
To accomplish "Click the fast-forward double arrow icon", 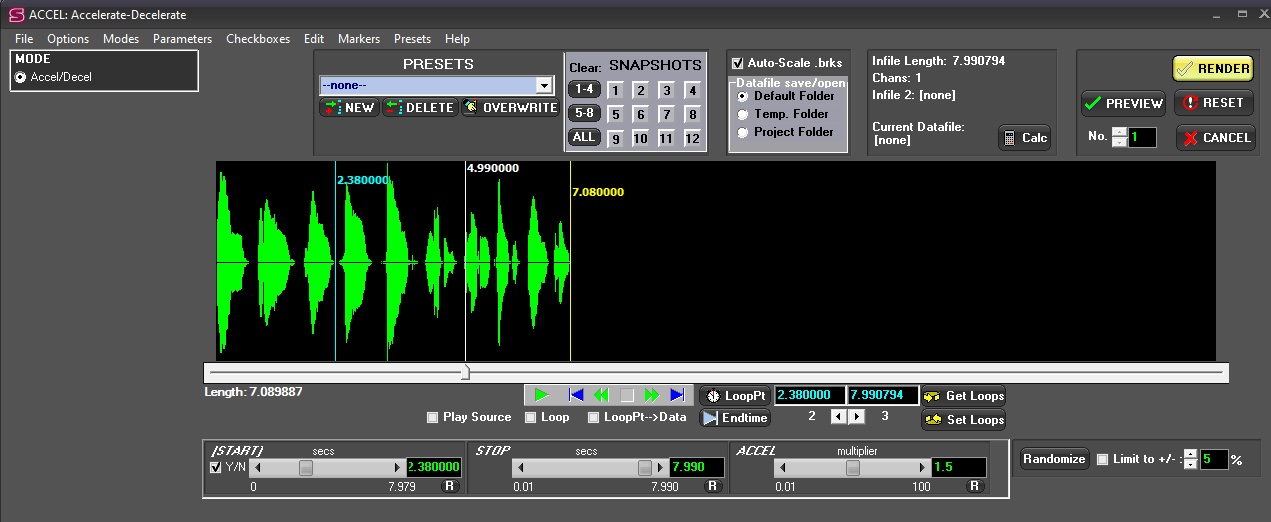I will click(652, 395).
